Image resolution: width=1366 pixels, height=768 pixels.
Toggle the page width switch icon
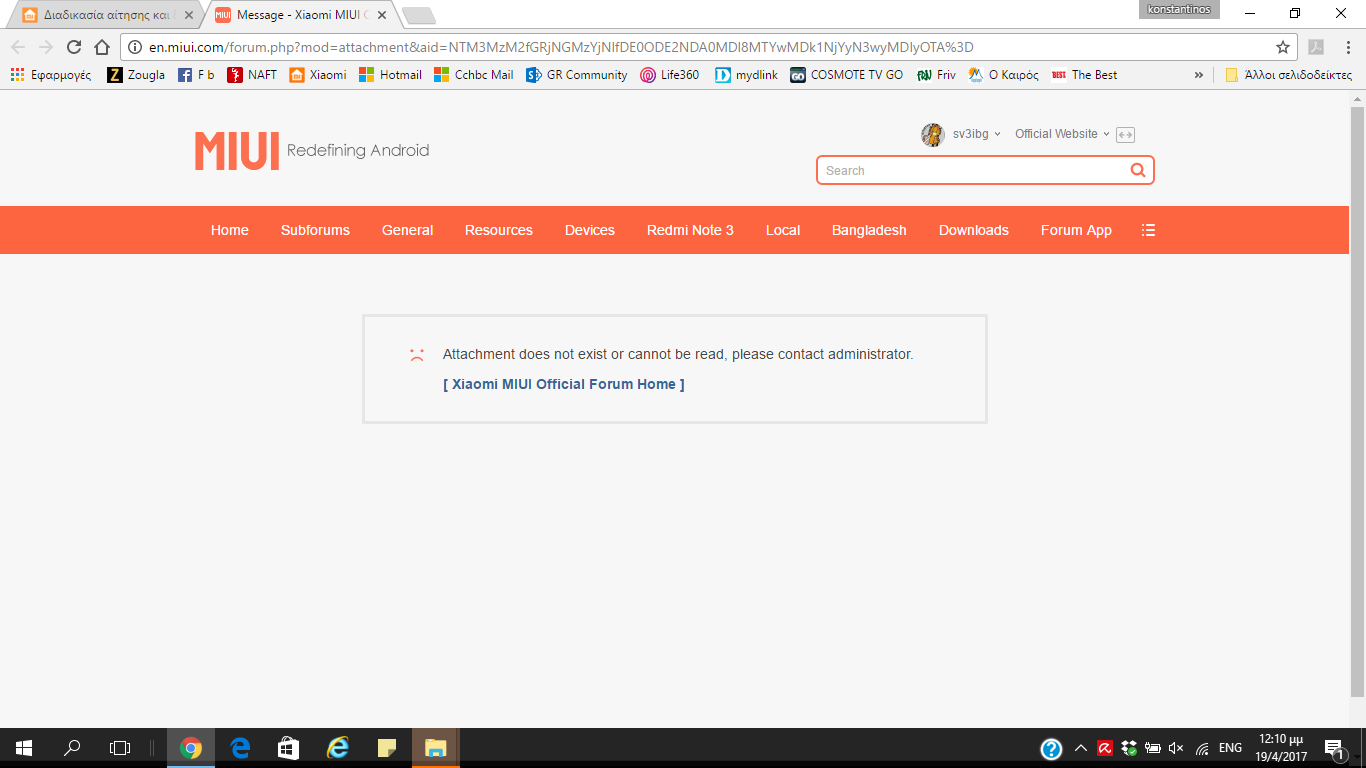click(1126, 135)
